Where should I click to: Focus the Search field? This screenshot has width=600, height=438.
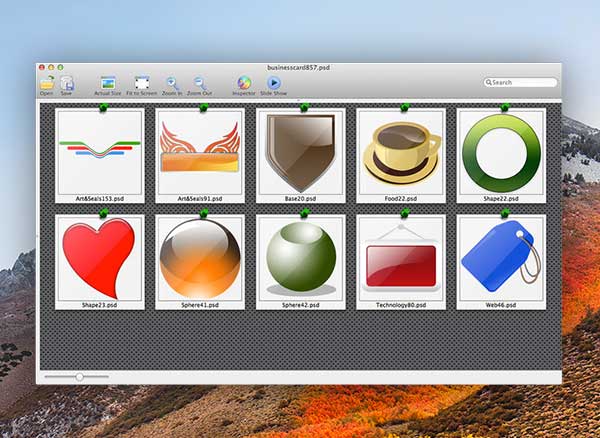520,82
